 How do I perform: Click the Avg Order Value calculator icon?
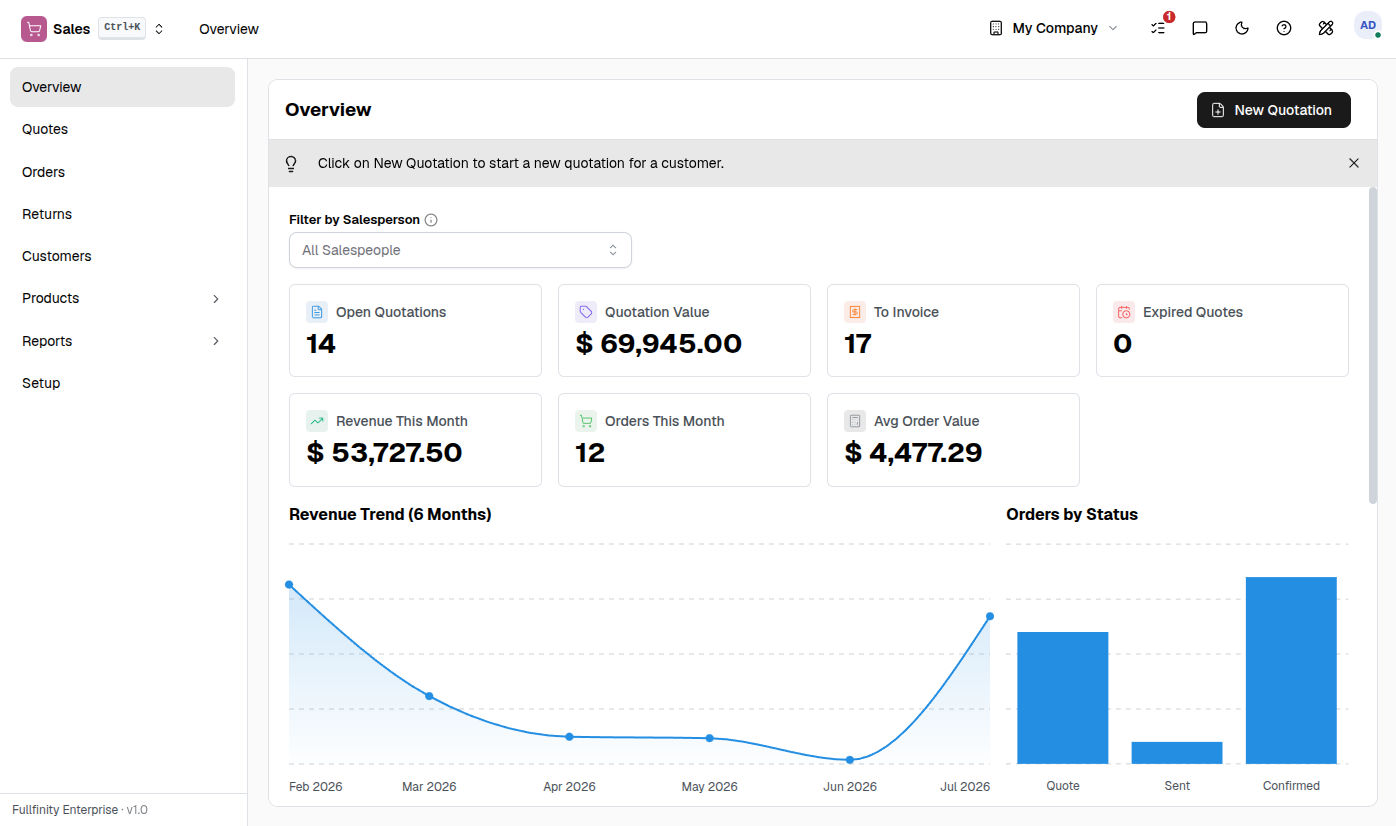(855, 421)
